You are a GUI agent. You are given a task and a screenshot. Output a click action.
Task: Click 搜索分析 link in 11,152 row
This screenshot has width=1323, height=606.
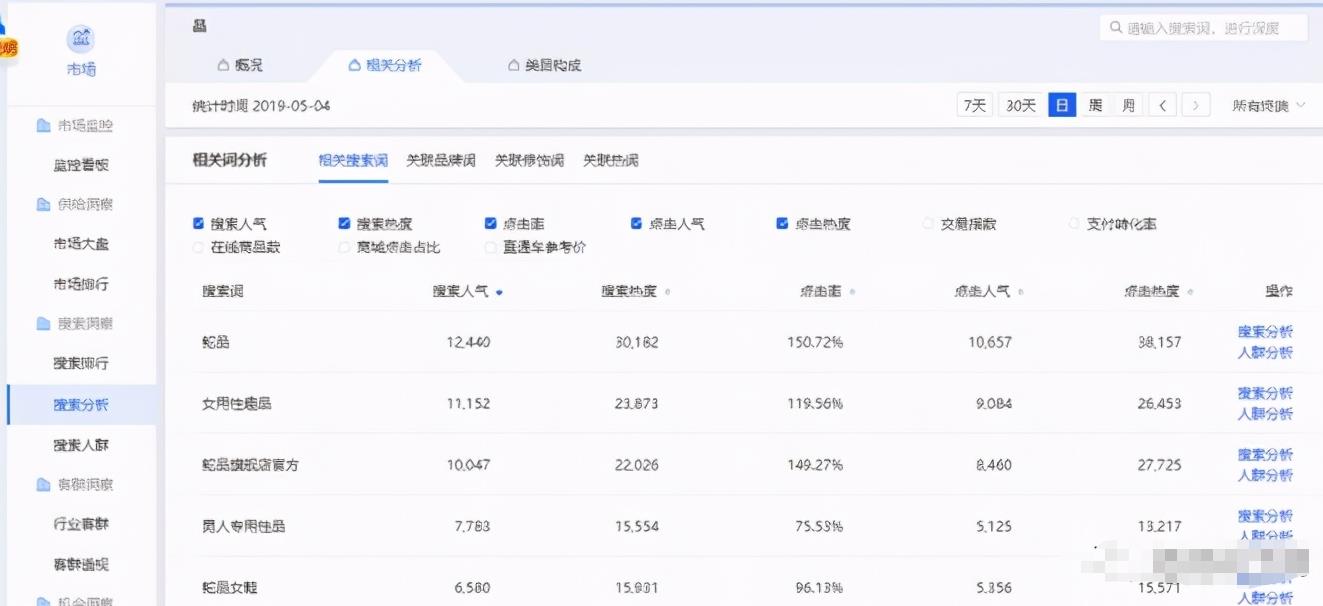(1265, 393)
